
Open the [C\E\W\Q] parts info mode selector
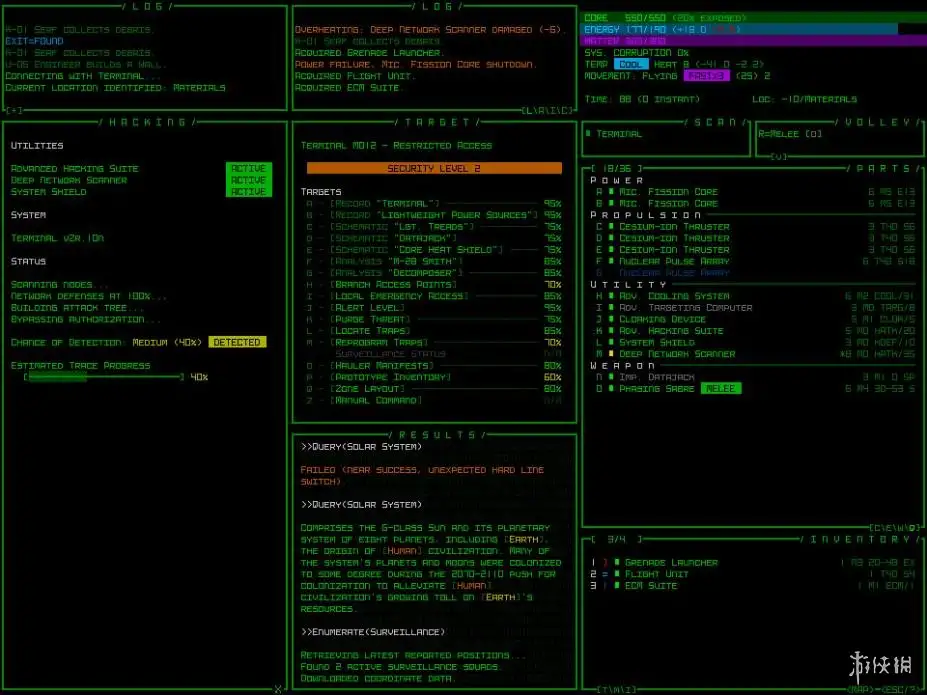tap(895, 527)
